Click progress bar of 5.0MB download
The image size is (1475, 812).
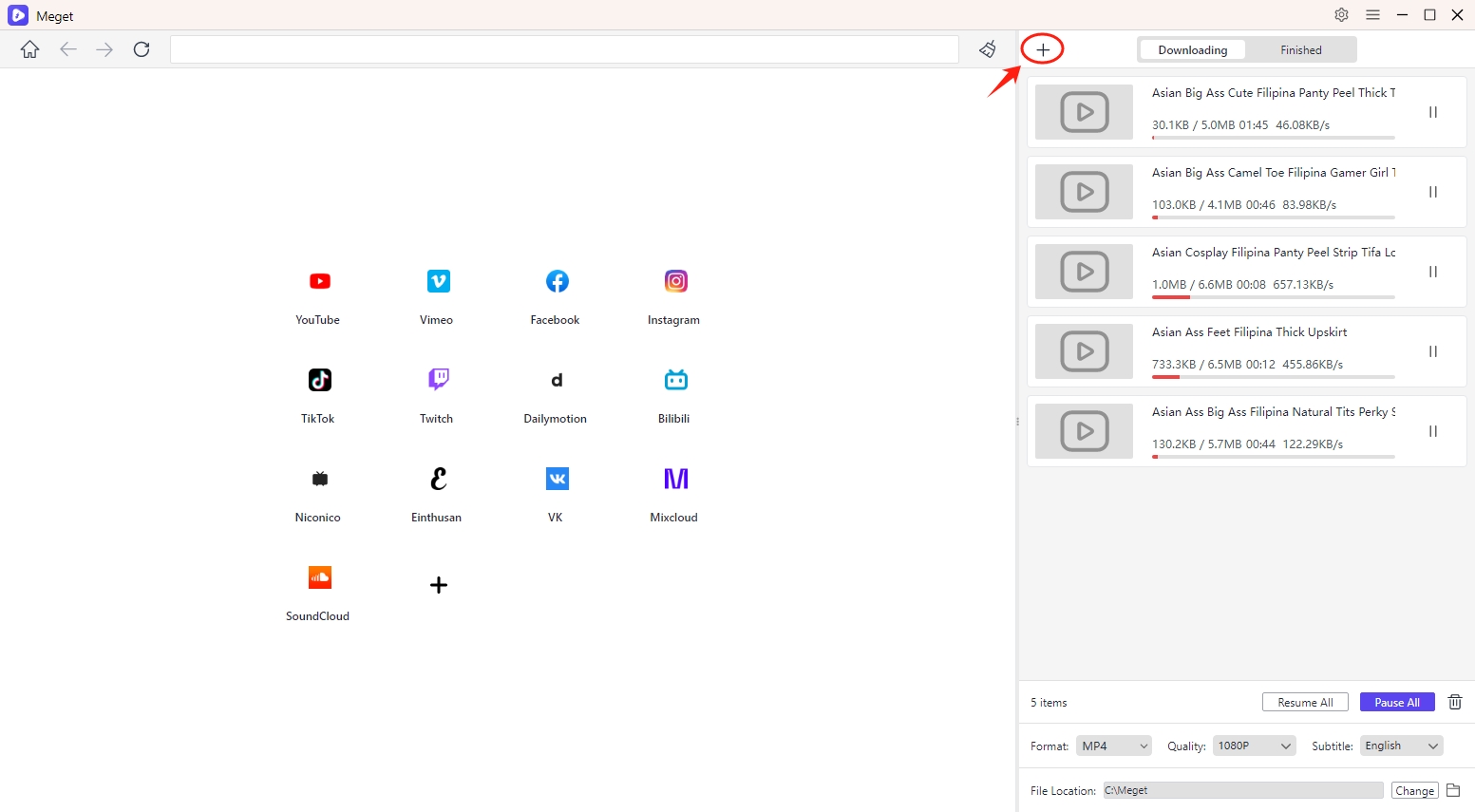click(x=1274, y=138)
